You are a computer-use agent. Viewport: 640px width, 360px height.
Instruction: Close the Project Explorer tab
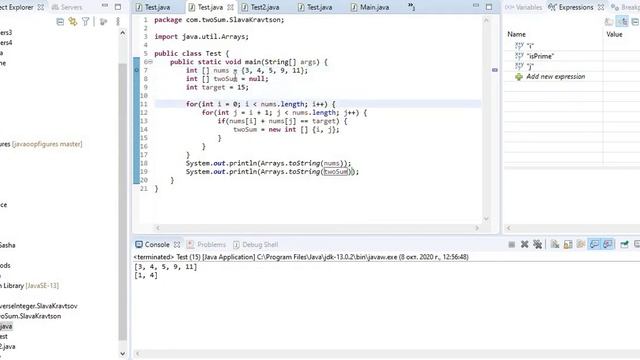(x=40, y=7)
